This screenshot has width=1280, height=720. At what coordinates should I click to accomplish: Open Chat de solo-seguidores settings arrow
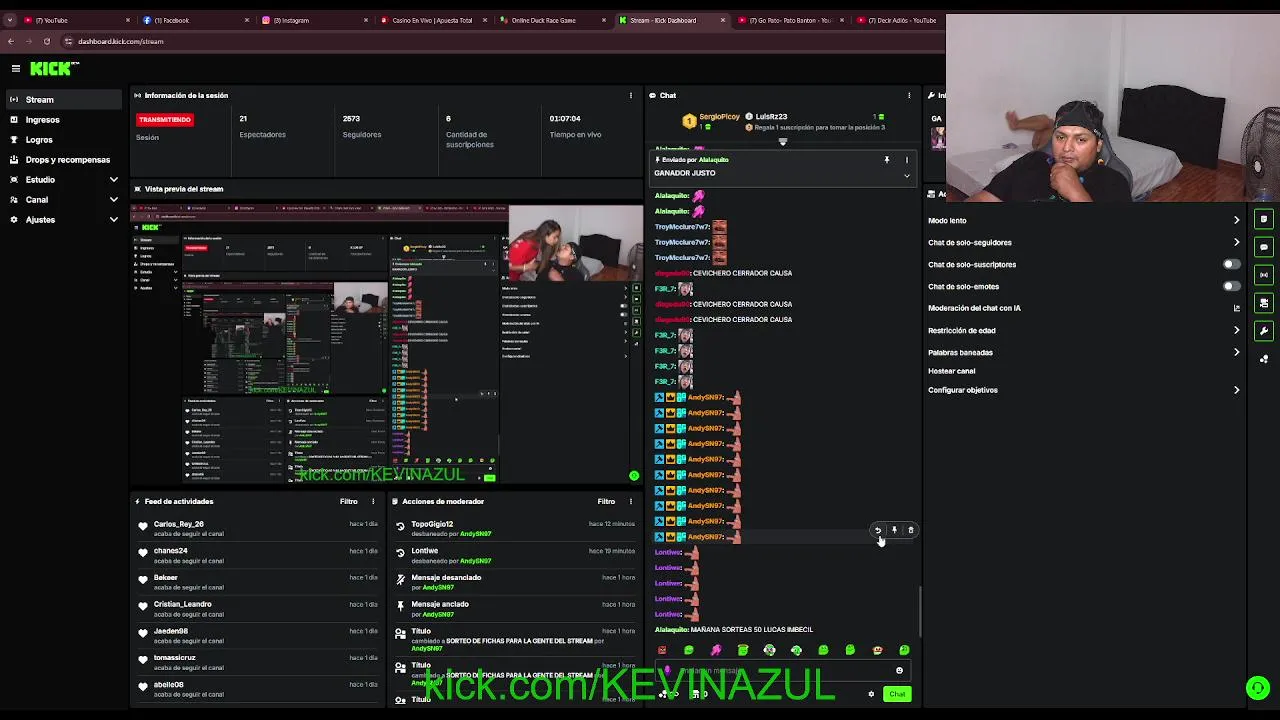tap(1236, 242)
